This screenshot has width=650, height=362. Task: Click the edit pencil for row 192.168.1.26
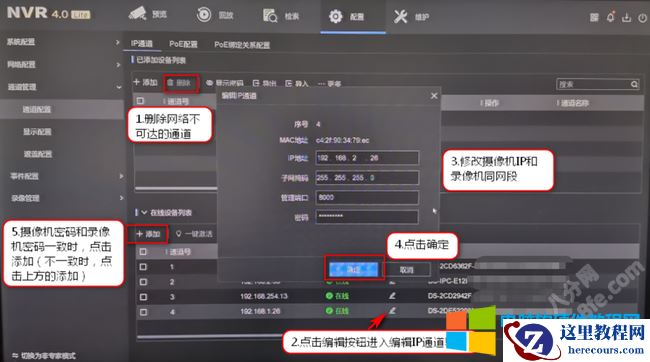pyautogui.click(x=392, y=310)
